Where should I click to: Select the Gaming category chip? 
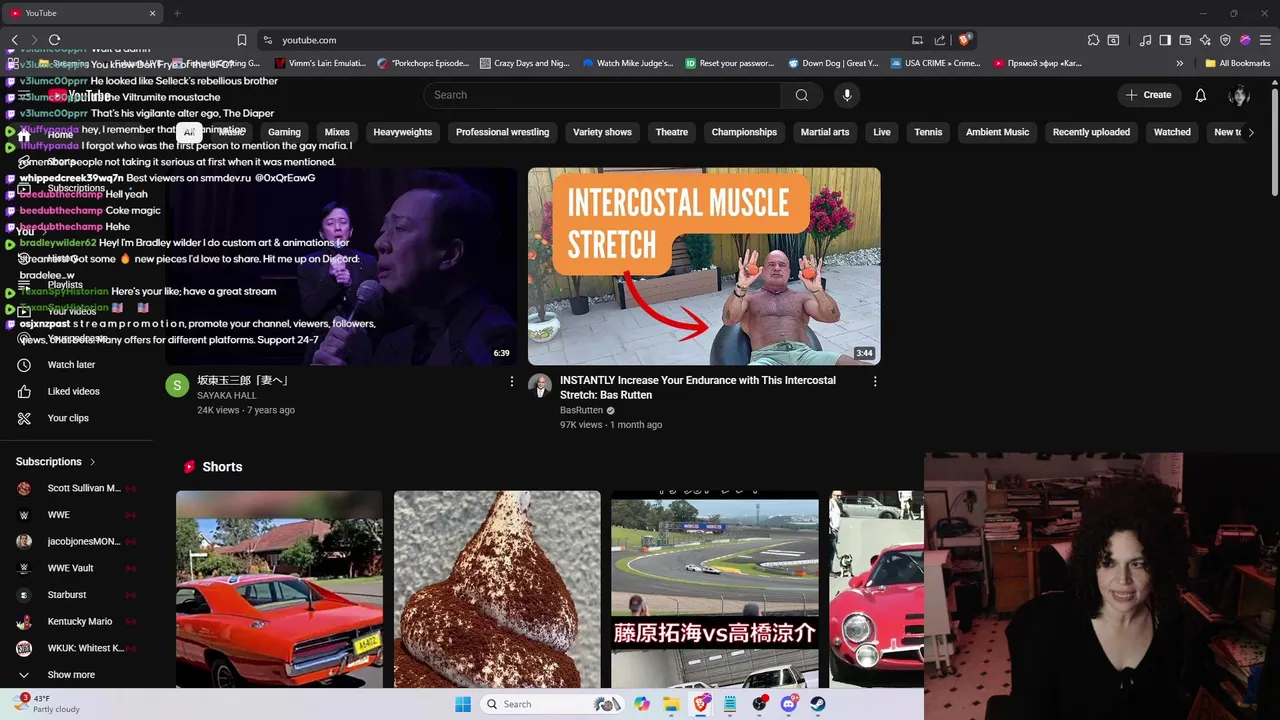[x=284, y=132]
